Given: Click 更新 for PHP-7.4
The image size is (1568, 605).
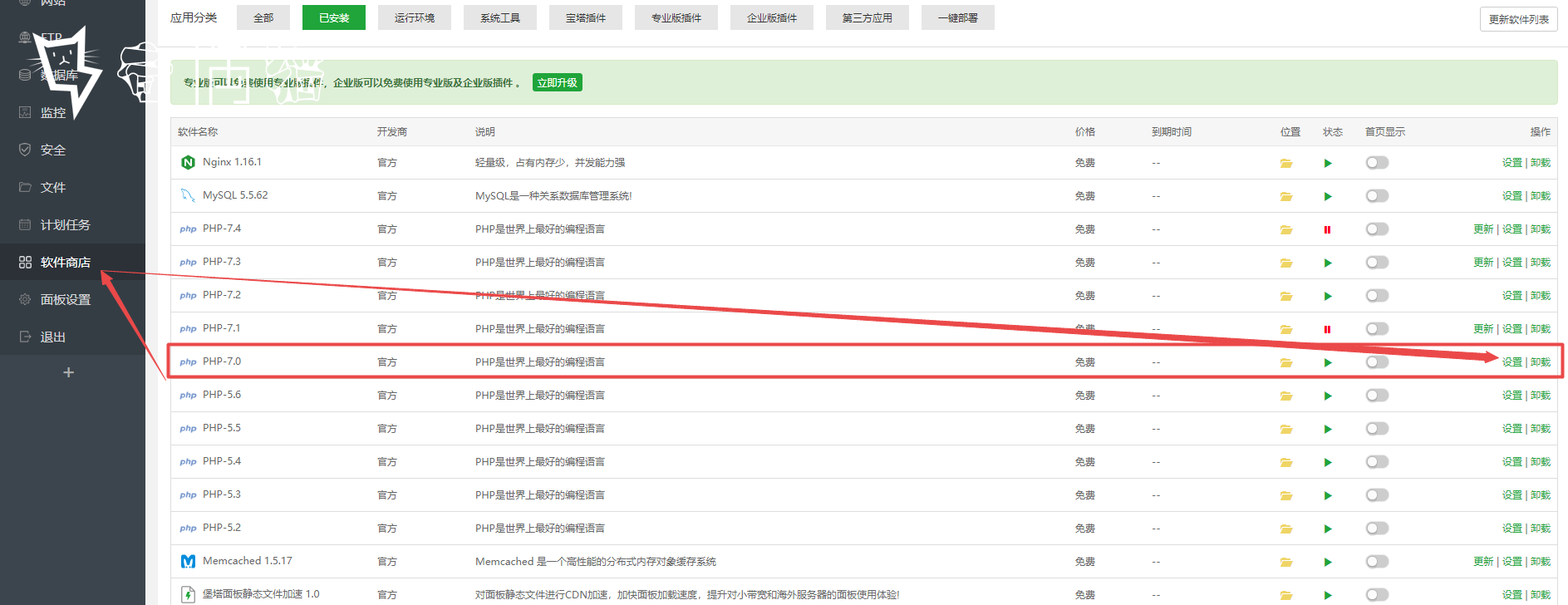Looking at the screenshot, I should point(1483,229).
